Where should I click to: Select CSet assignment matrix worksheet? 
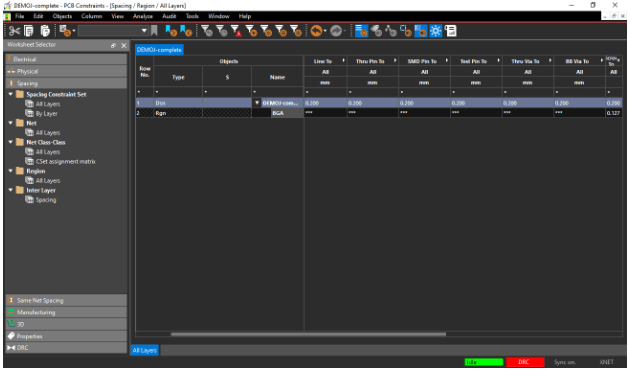65,161
